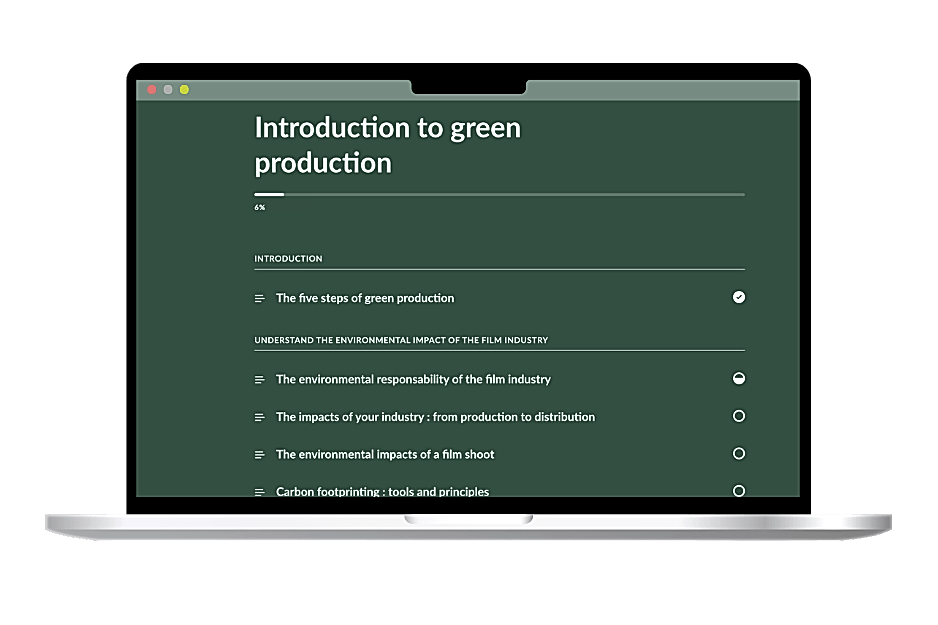Click the list icon beside 'The five steps of green production'

coord(259,298)
